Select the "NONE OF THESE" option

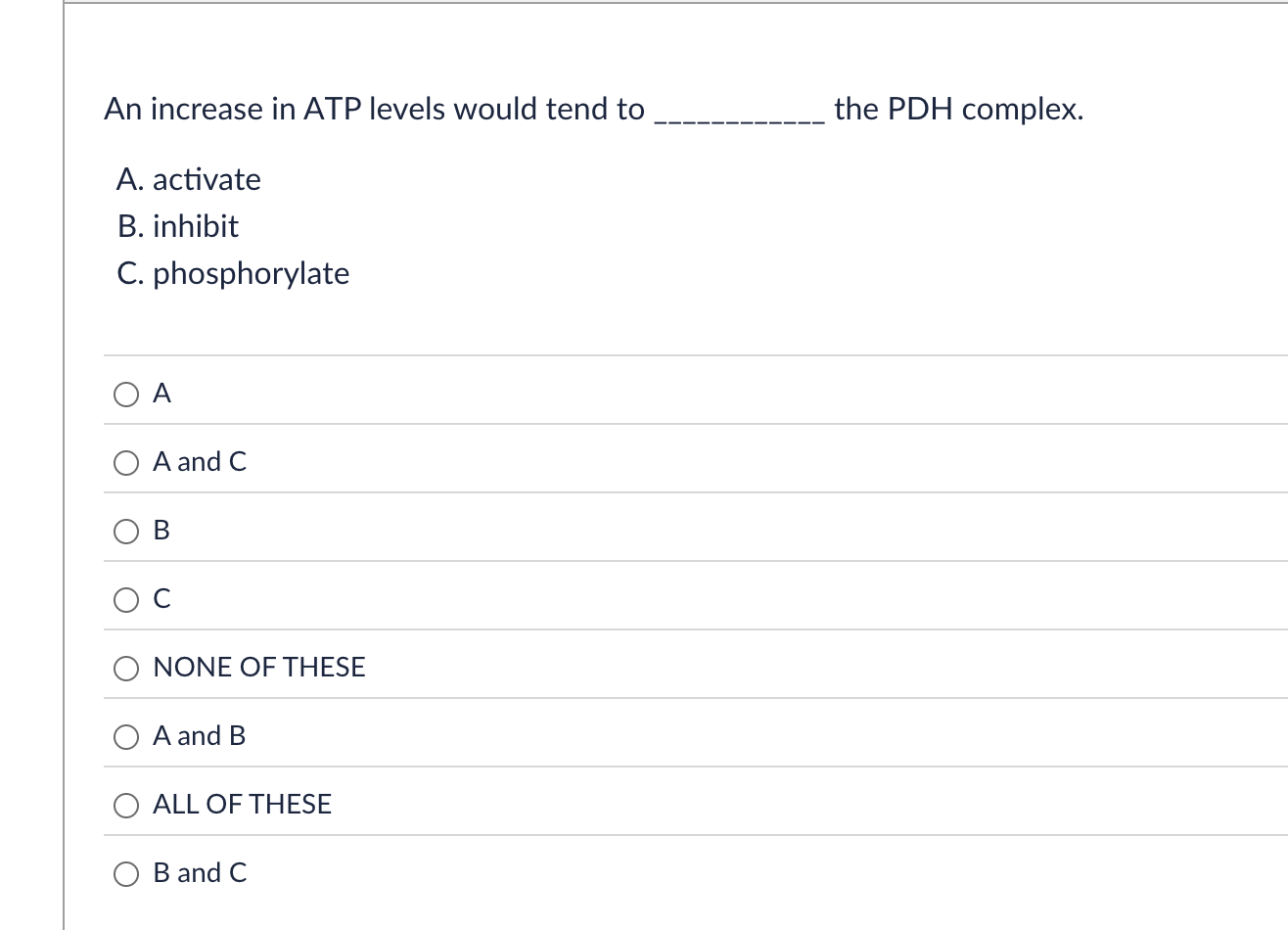tap(125, 668)
